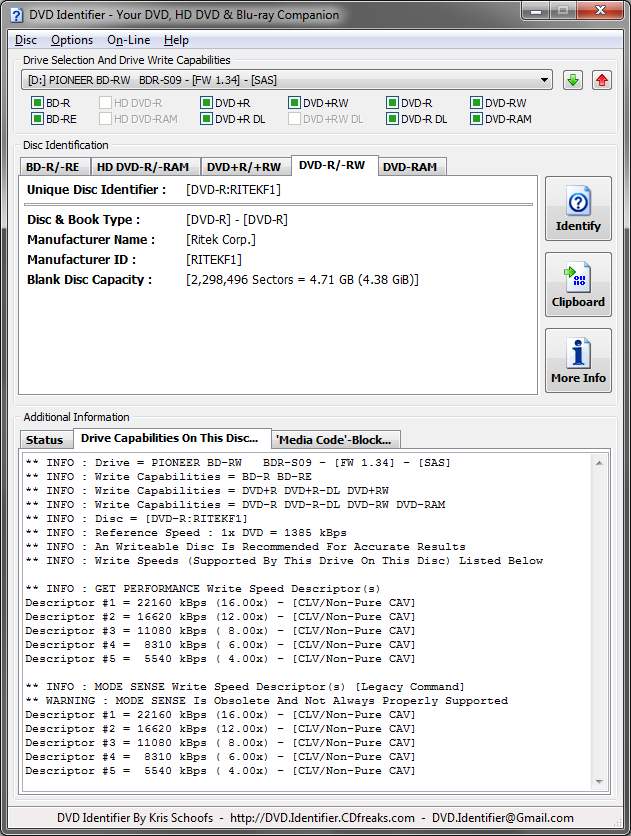The height and width of the screenshot is (836, 631).
Task: Close the DVD Identifier window
Action: click(601, 10)
